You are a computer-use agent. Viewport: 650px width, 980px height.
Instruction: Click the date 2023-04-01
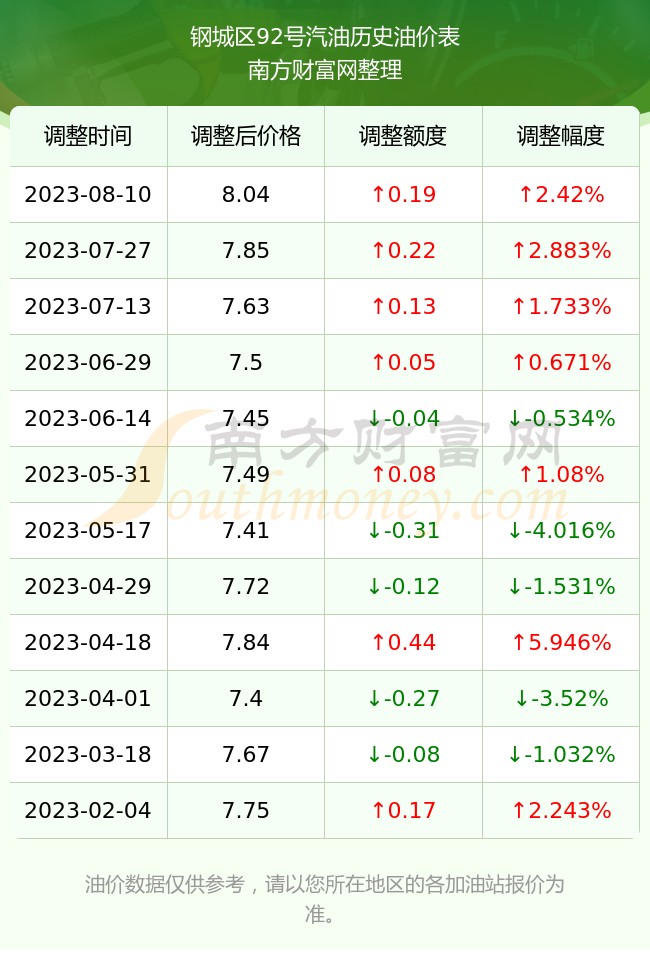tap(88, 698)
